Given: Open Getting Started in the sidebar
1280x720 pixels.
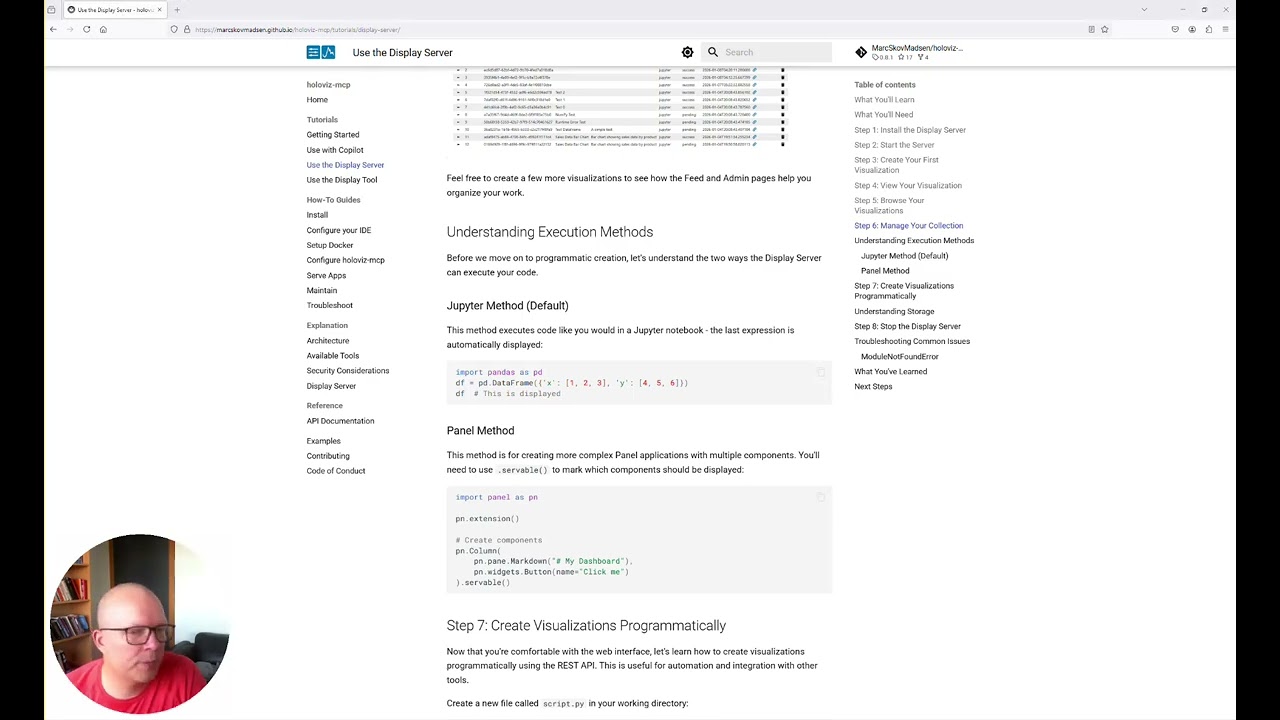Looking at the screenshot, I should [x=333, y=135].
